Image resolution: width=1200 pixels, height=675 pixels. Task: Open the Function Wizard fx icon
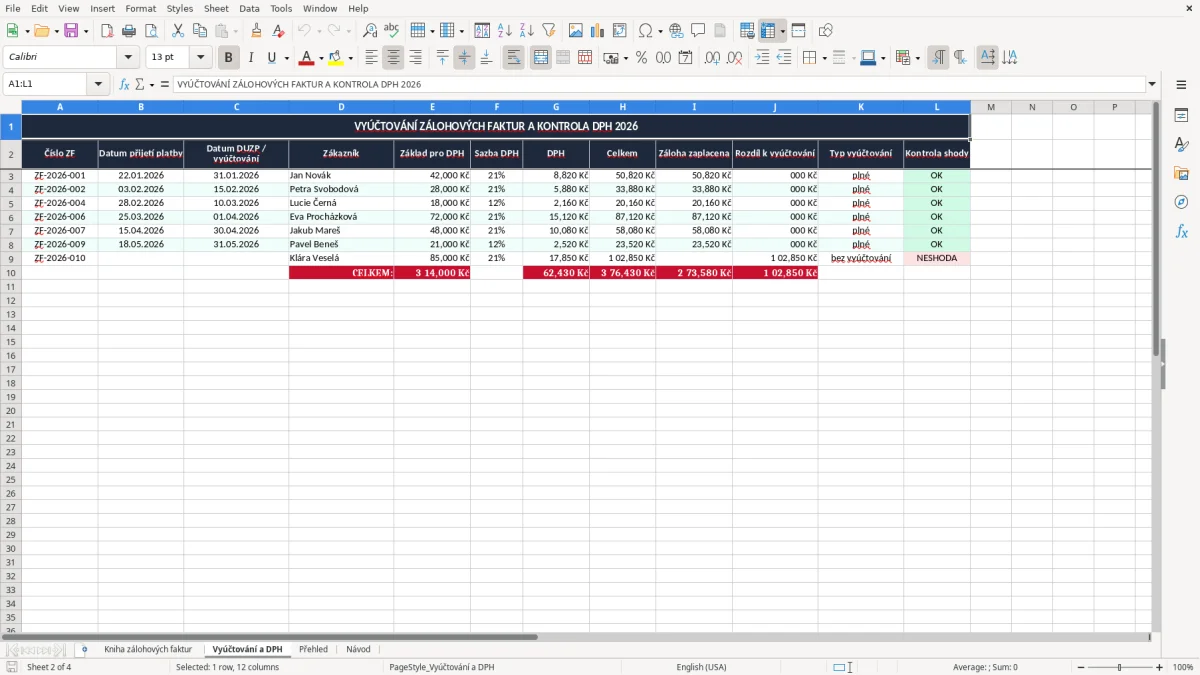pyautogui.click(x=125, y=84)
